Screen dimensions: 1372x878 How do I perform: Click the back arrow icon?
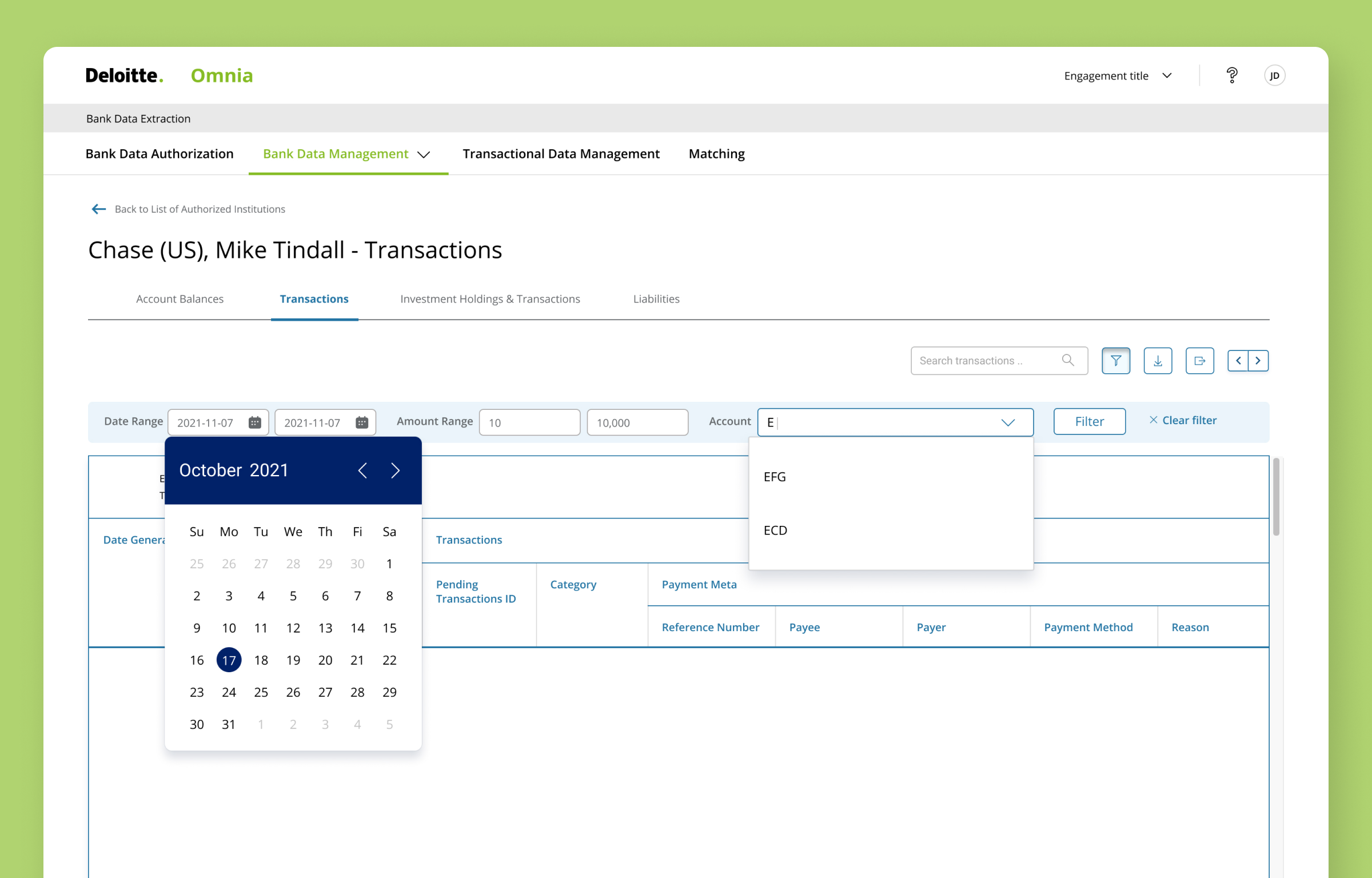[x=99, y=209]
